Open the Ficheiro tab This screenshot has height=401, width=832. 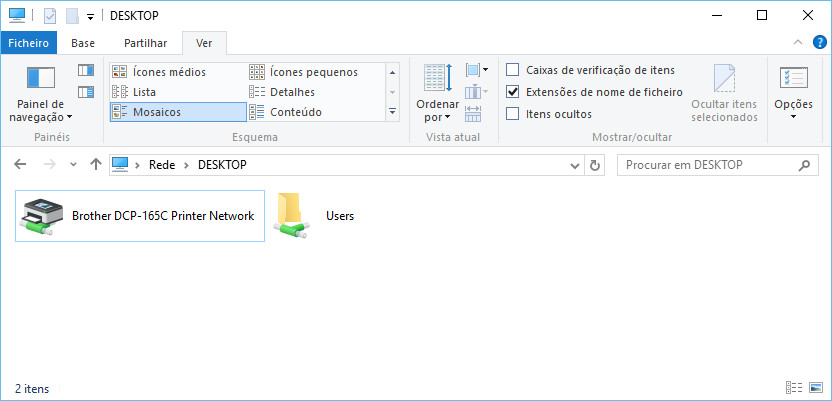[x=28, y=43]
